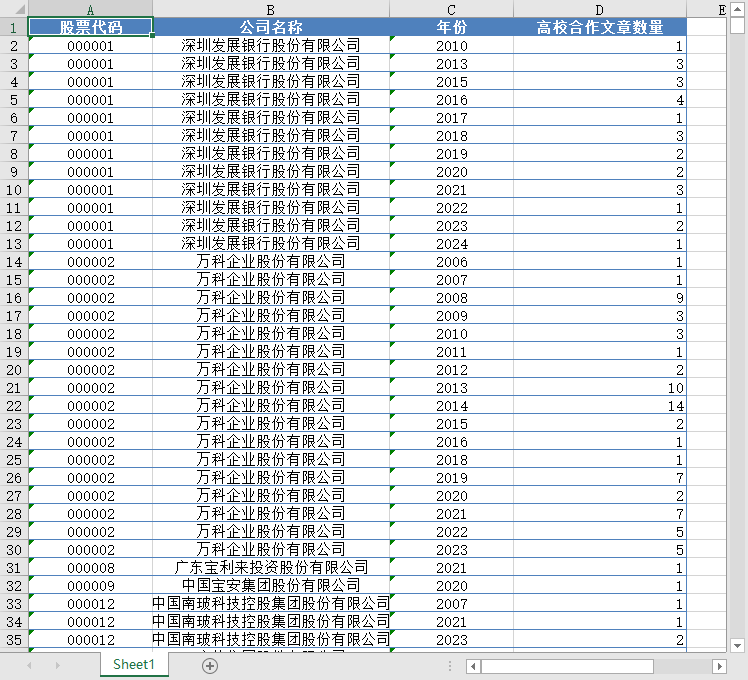Click vertical scrollbar down arrow
The image size is (748, 680).
(738, 646)
